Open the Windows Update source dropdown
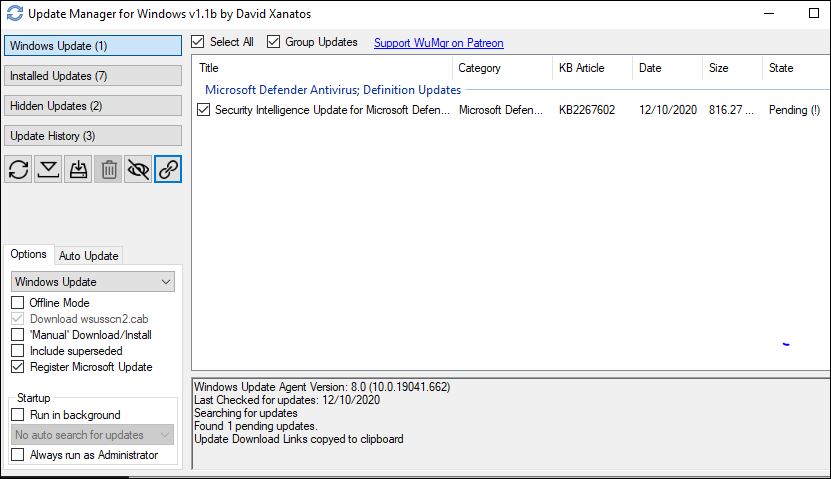This screenshot has height=479, width=831. coord(93,282)
